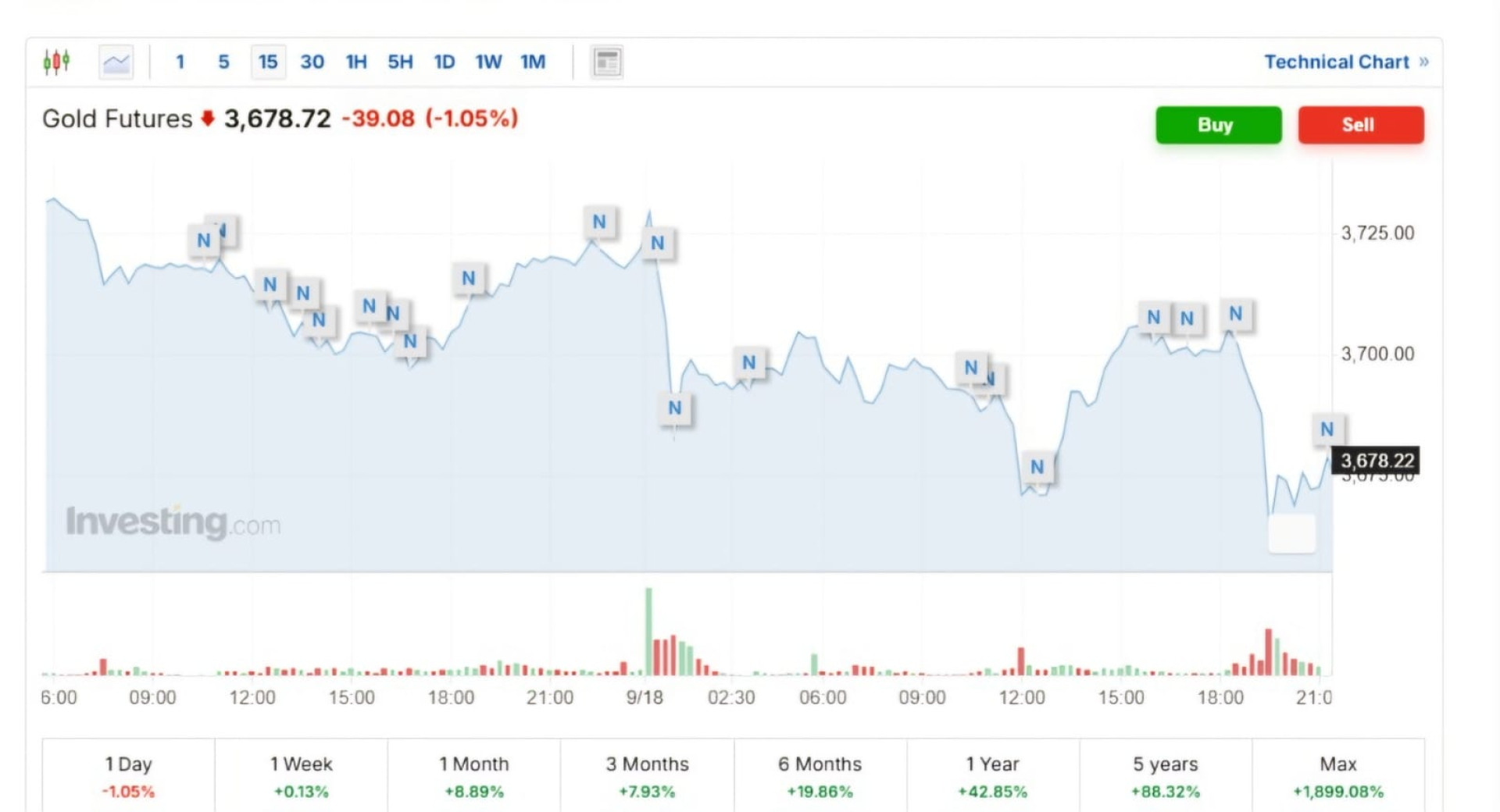This screenshot has height=812, width=1500.
Task: Show the Max performance range
Action: [x=1337, y=776]
